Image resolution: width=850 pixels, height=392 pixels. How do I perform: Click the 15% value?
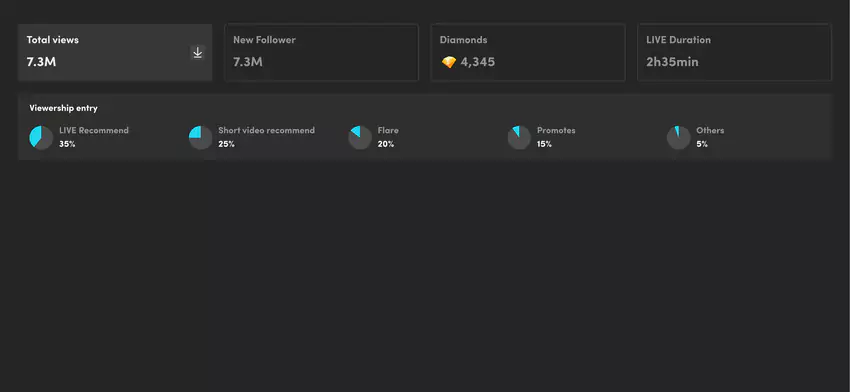click(x=544, y=144)
